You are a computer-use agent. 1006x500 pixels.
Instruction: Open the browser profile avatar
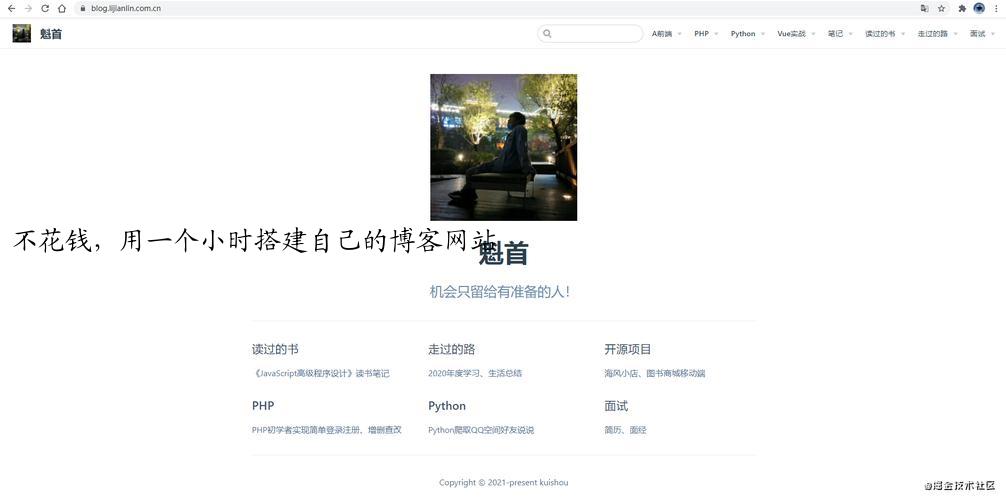(x=979, y=8)
